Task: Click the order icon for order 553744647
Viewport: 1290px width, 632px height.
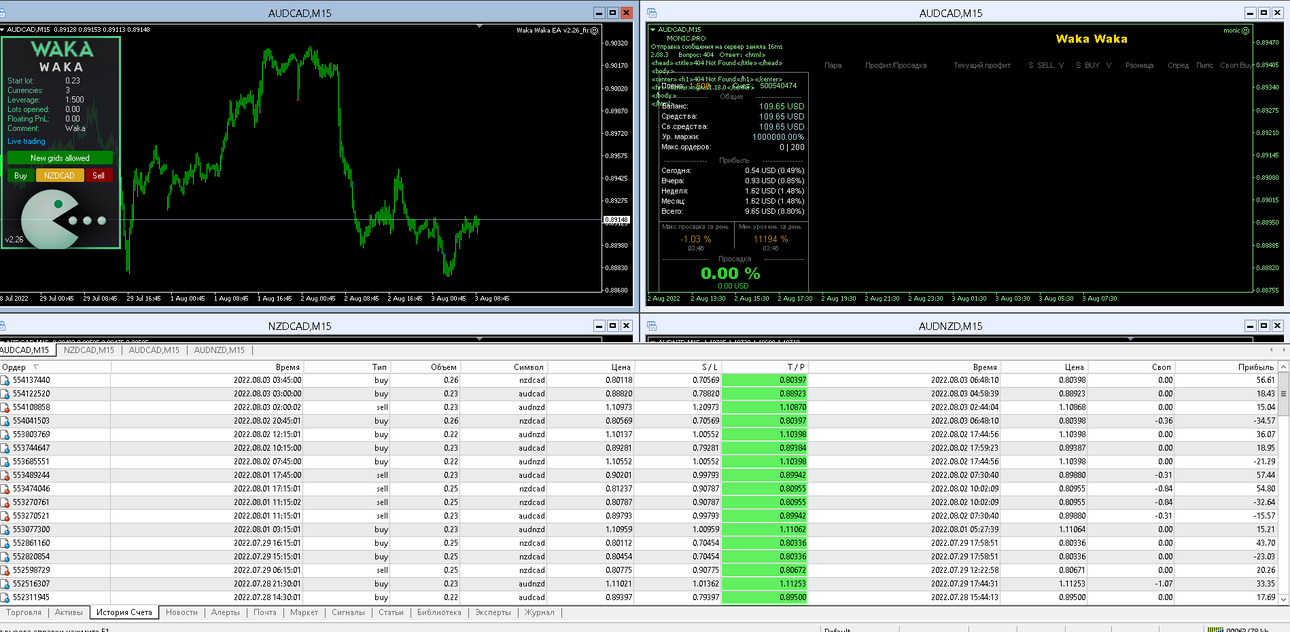Action: [x=6, y=448]
